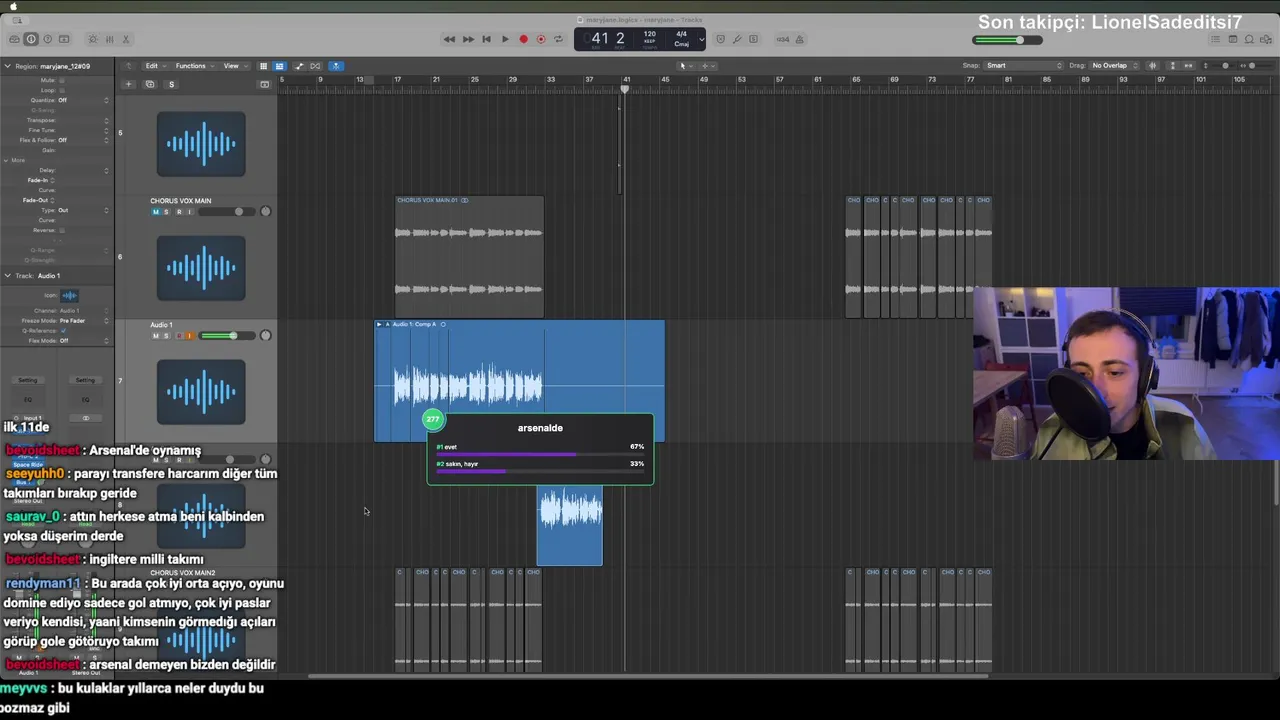This screenshot has height=720, width=1280.
Task: Open LCD display mode dropdown arrow
Action: point(701,40)
